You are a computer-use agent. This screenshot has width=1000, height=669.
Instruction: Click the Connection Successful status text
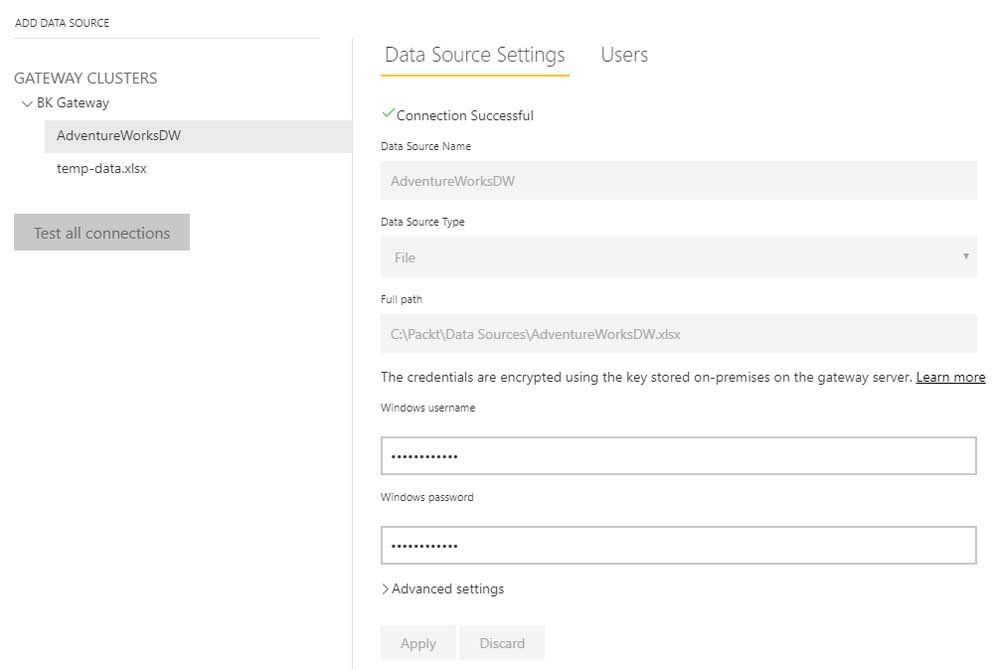tap(465, 116)
